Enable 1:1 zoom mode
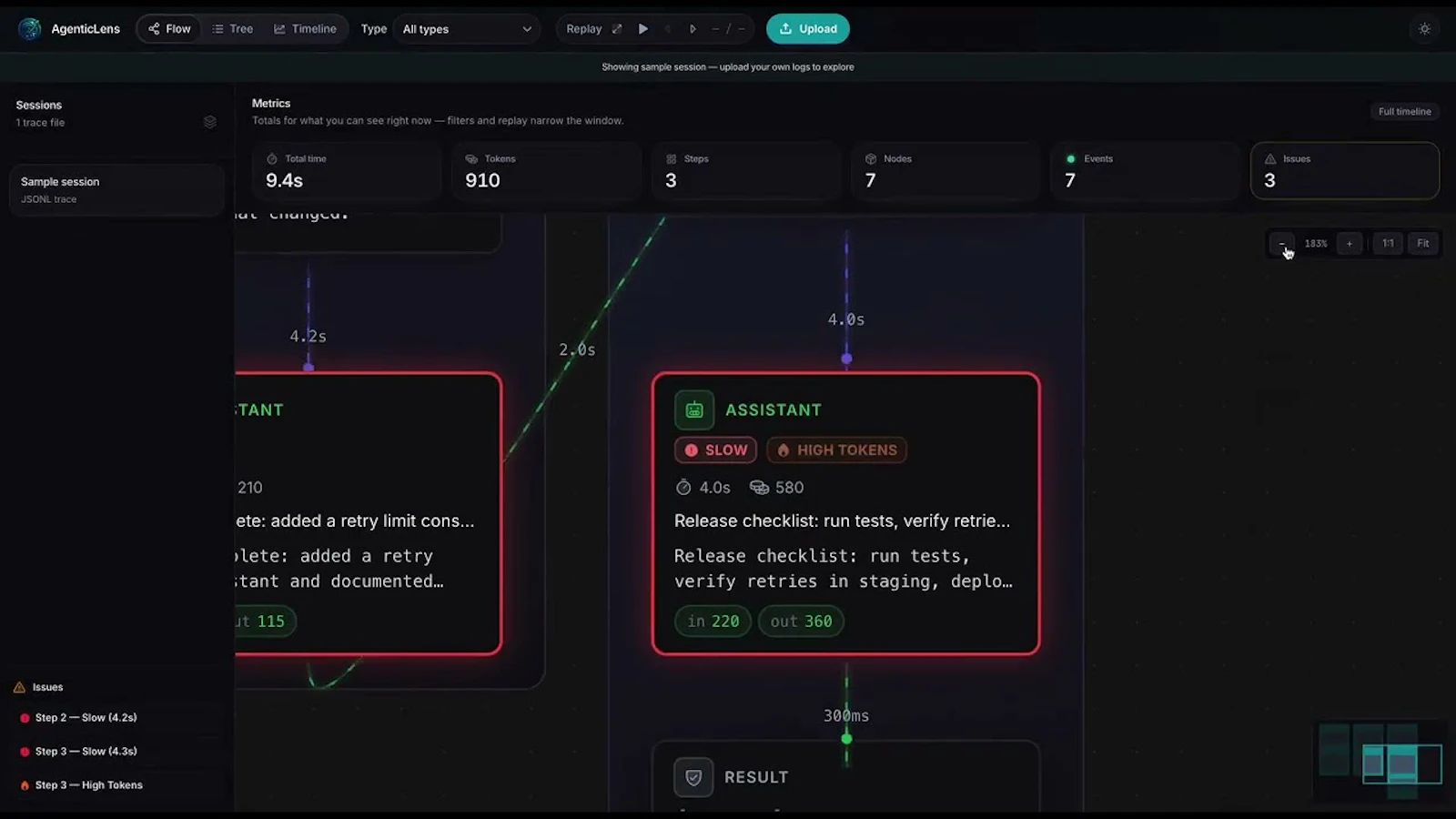This screenshot has height=819, width=1456. tap(1387, 243)
